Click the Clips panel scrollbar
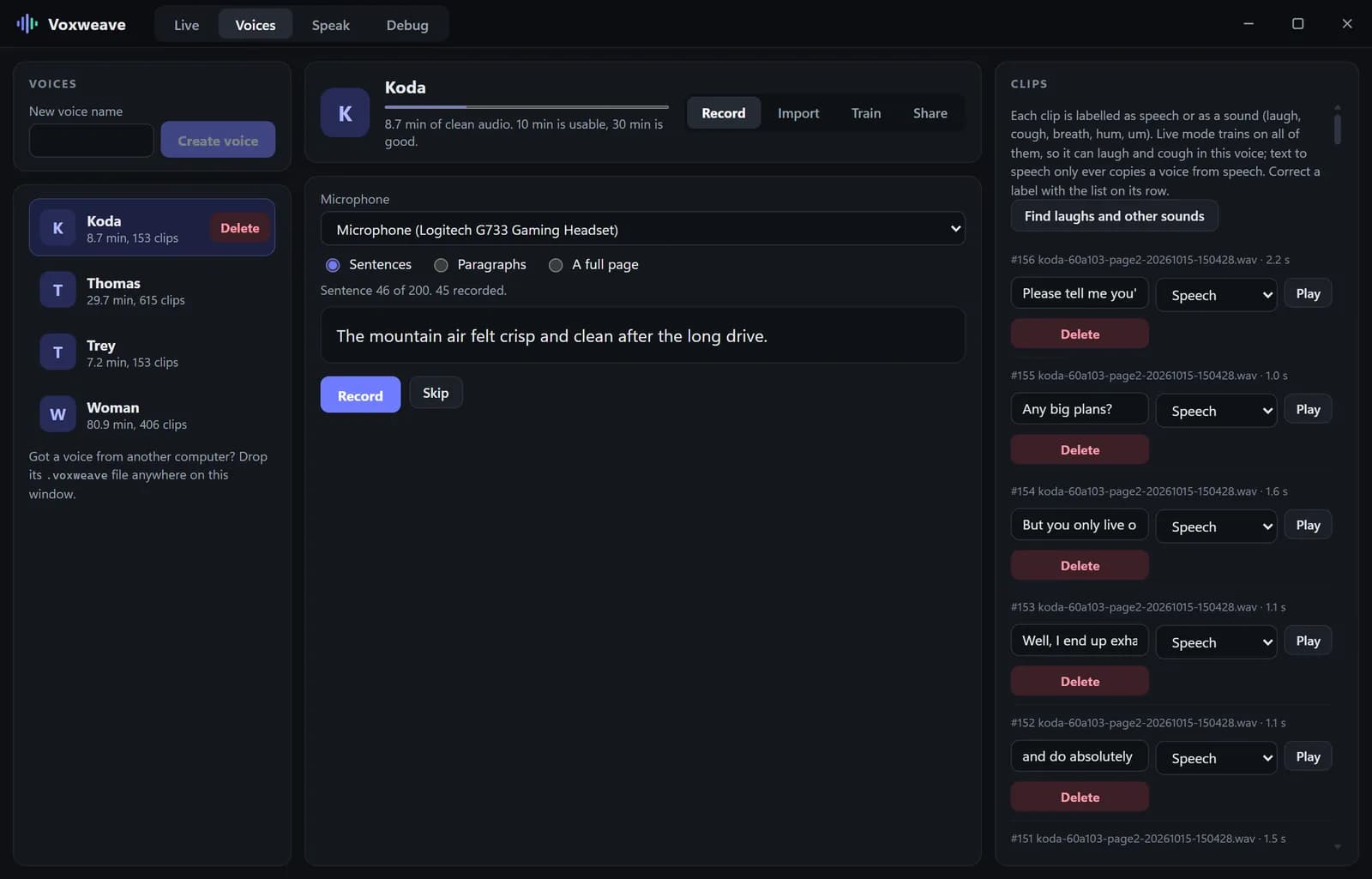1372x879 pixels. (x=1338, y=129)
